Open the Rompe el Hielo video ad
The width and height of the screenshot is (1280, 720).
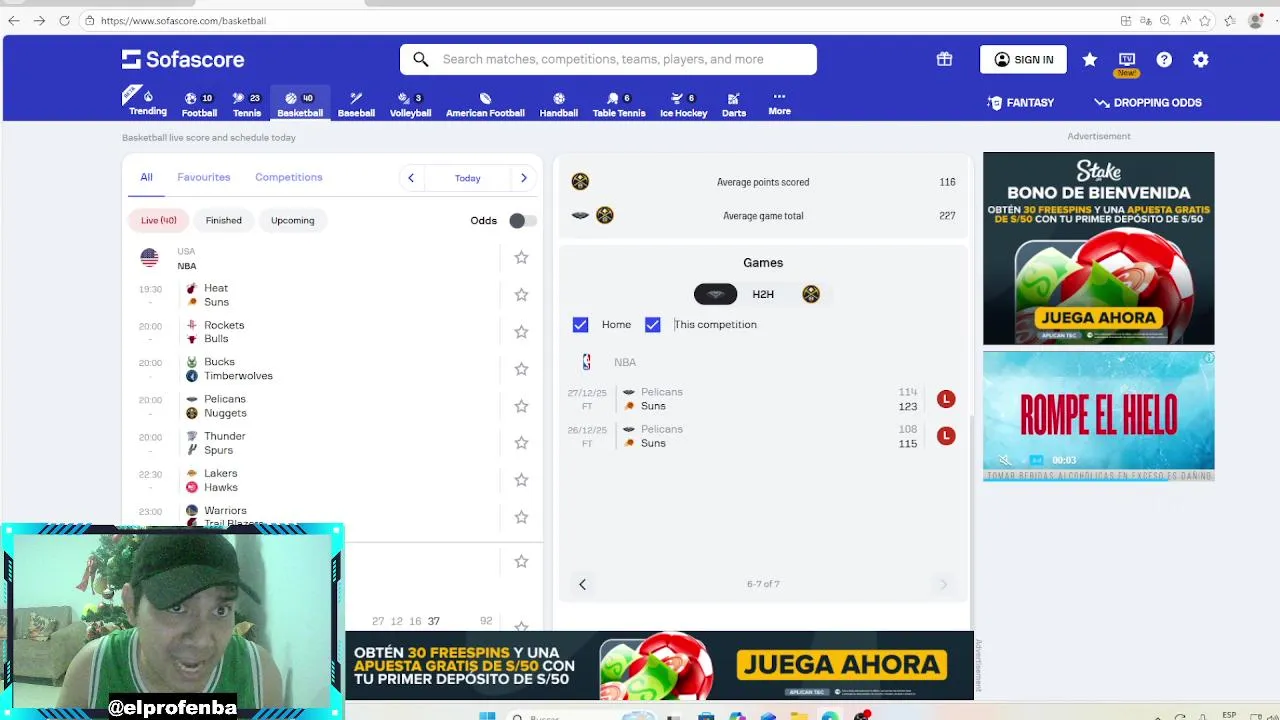point(1098,416)
